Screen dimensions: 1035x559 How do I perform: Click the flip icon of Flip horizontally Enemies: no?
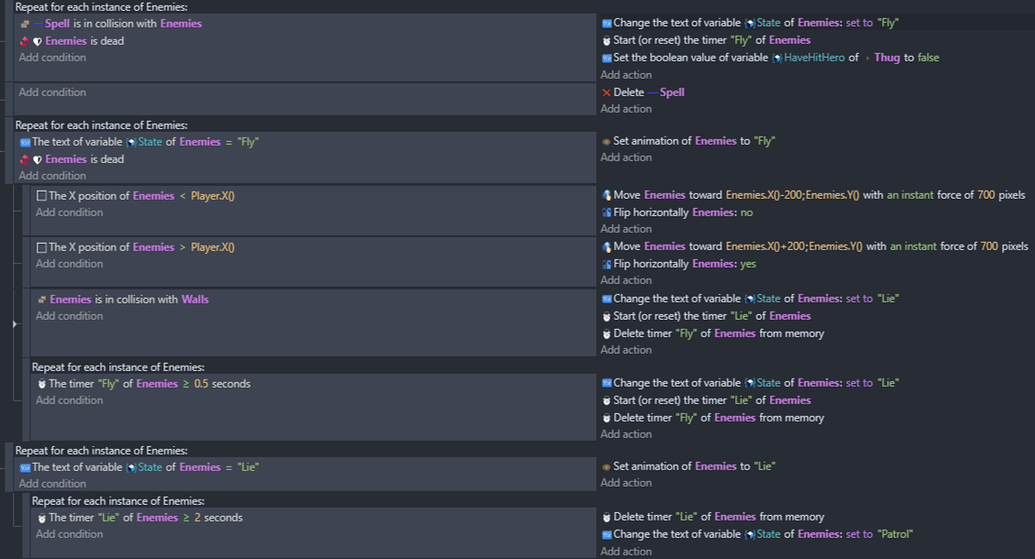coord(607,213)
